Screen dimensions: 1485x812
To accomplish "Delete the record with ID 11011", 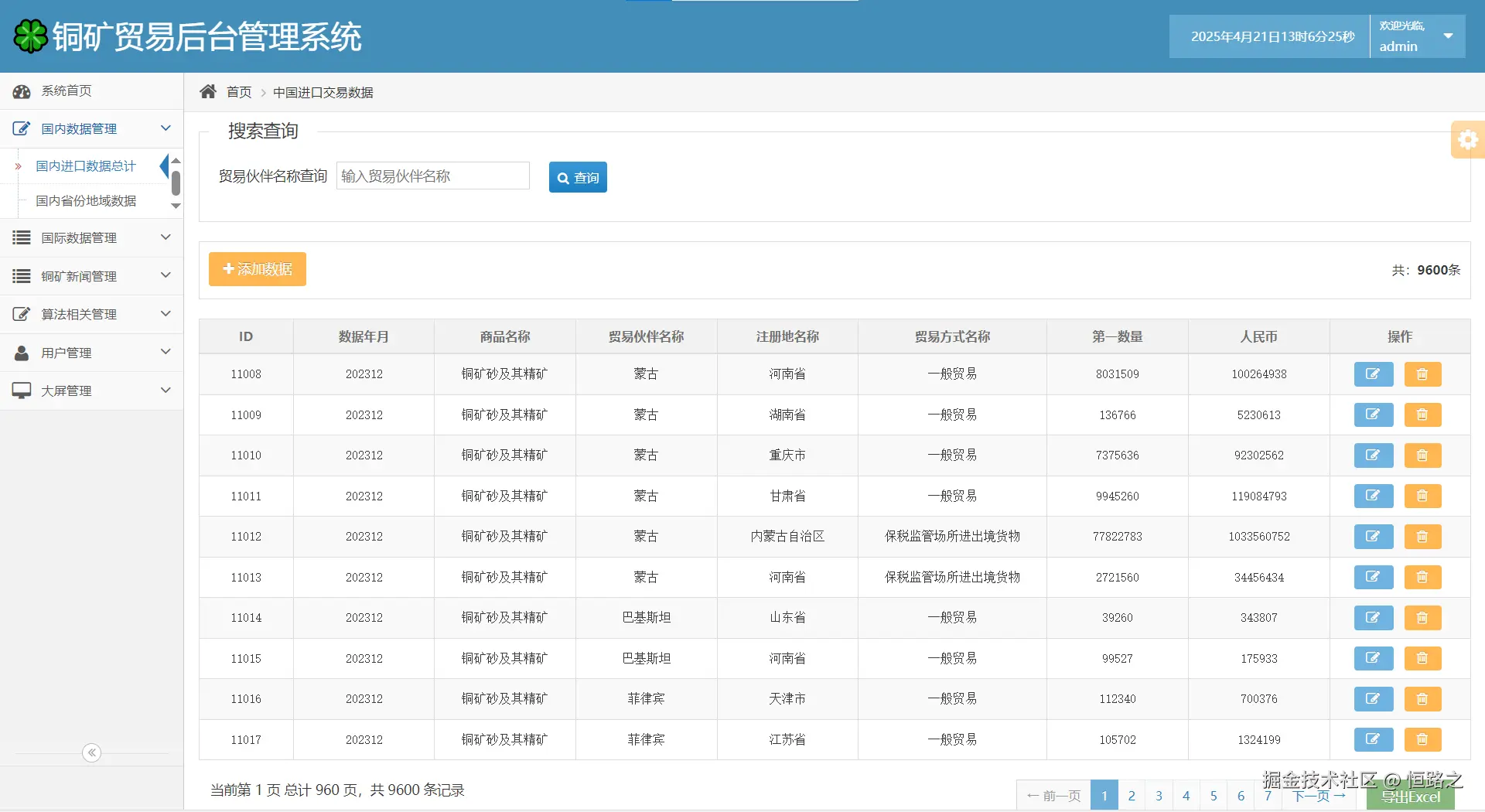I will click(x=1422, y=496).
